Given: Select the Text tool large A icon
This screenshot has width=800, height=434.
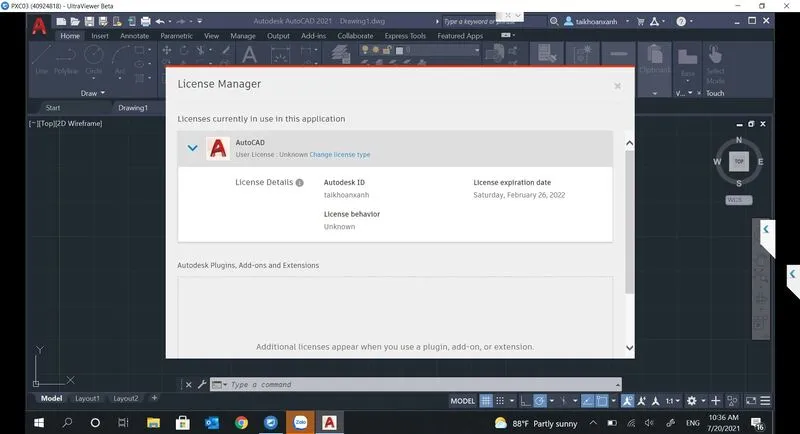Looking at the screenshot, I should (249, 54).
